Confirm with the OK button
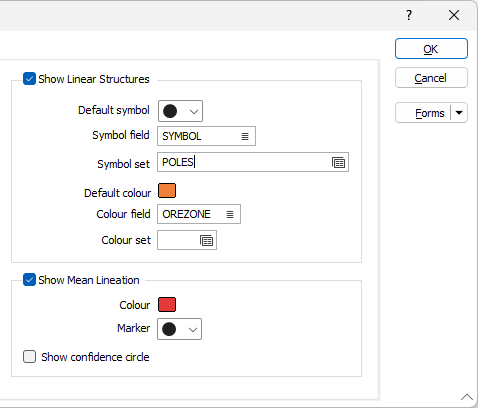Image resolution: width=478 pixels, height=408 pixels. point(431,49)
